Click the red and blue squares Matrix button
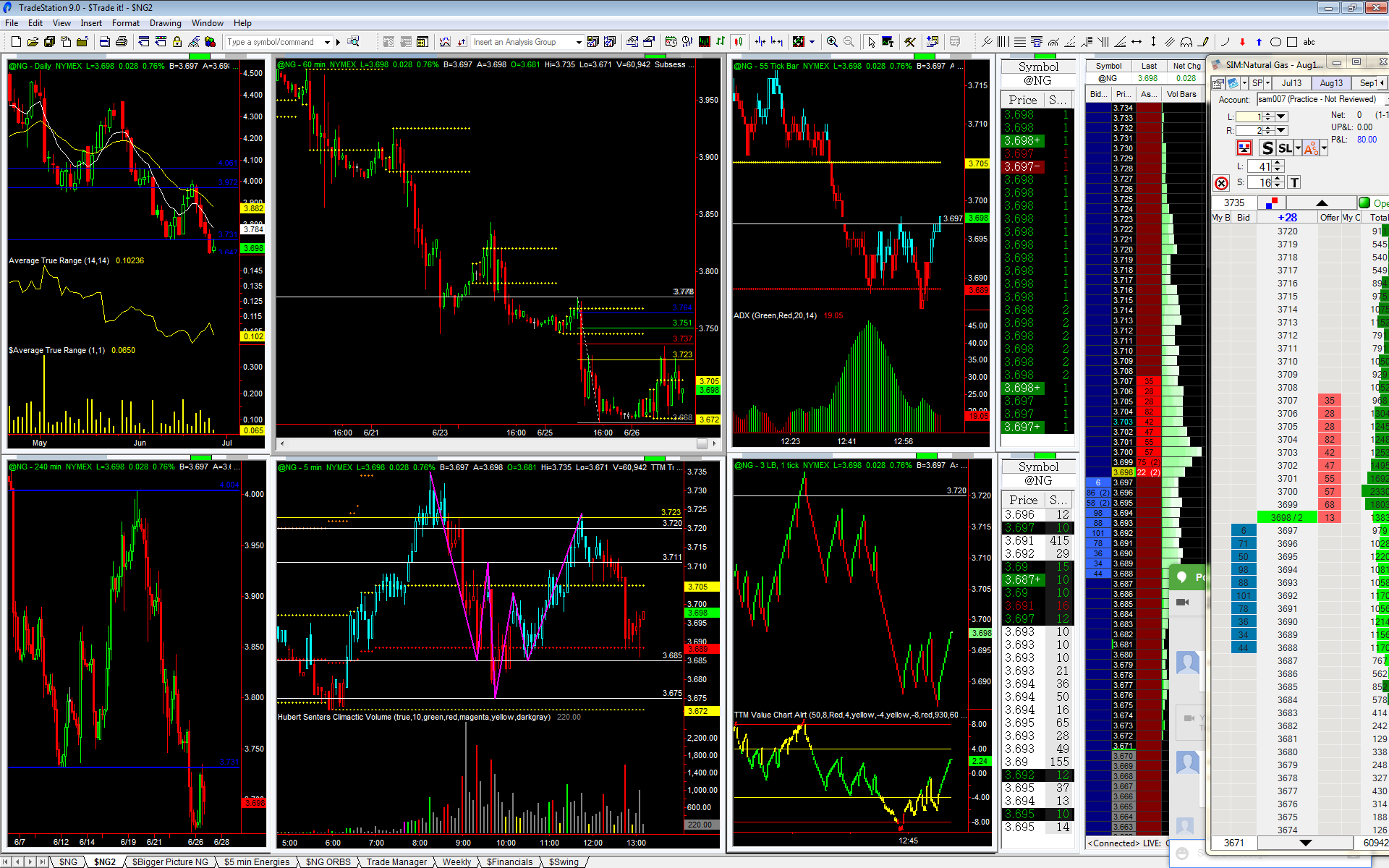 tap(1273, 203)
